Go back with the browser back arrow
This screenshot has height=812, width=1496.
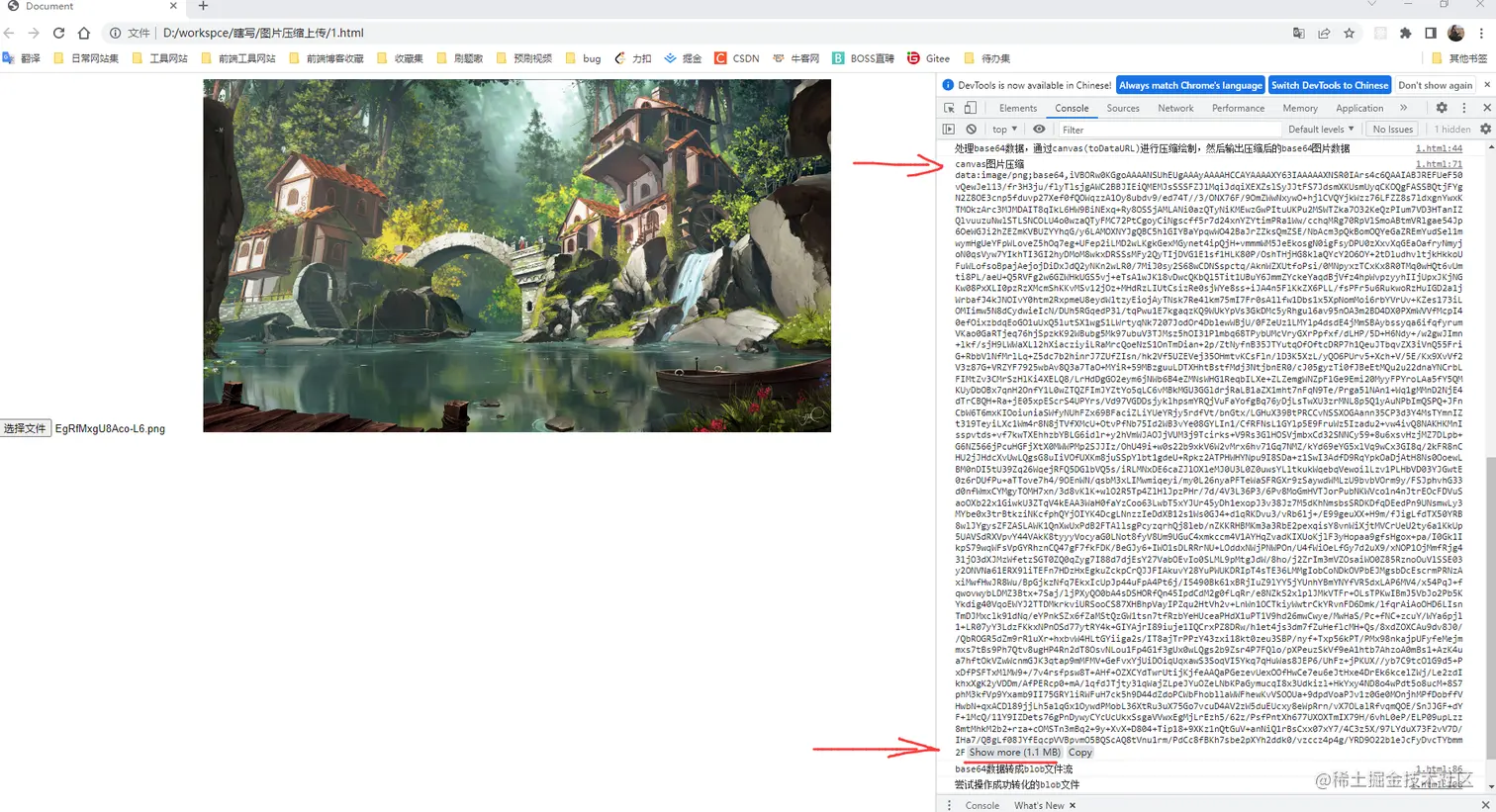click(10, 33)
